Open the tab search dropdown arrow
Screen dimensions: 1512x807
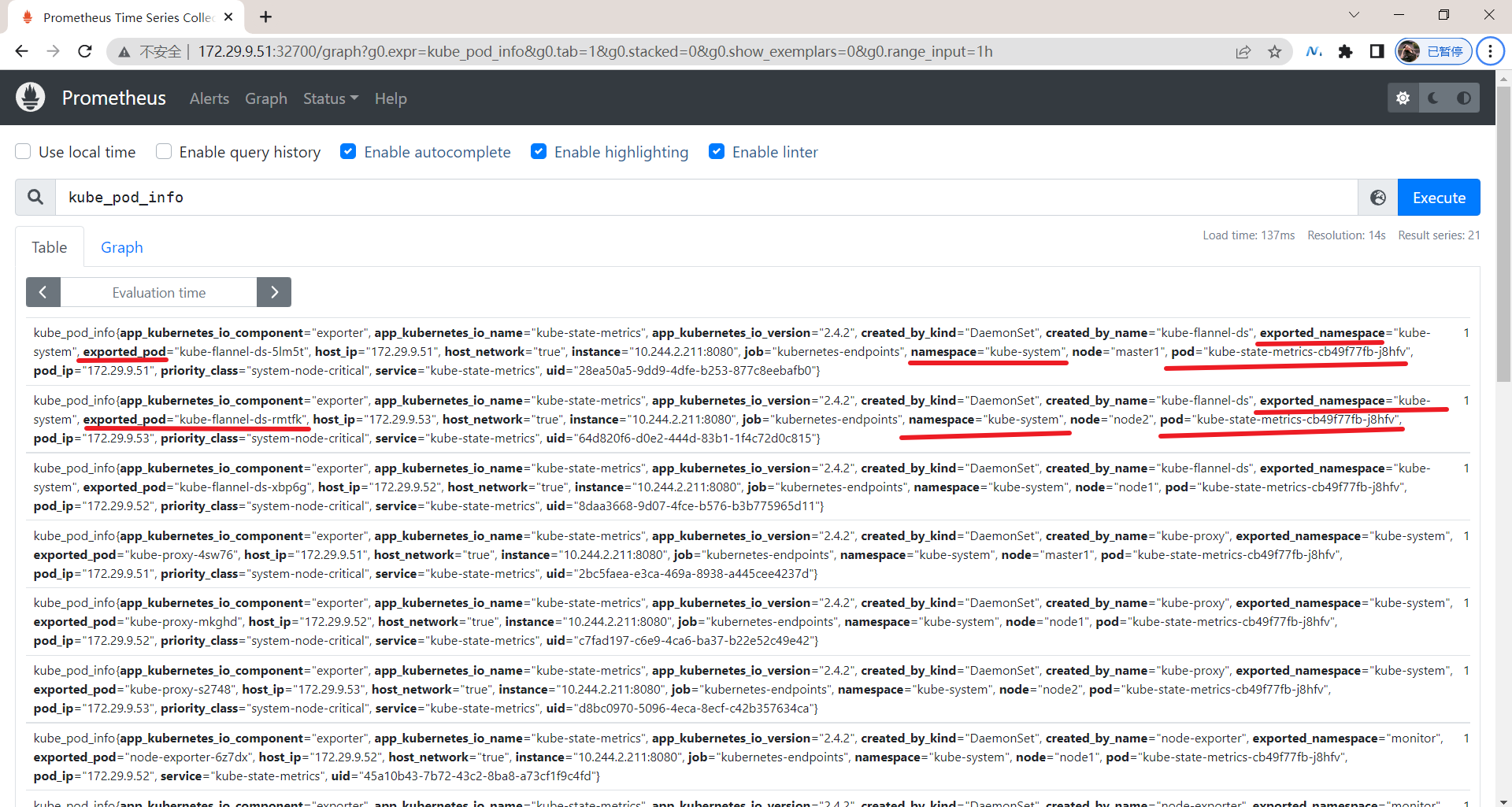(x=1354, y=14)
